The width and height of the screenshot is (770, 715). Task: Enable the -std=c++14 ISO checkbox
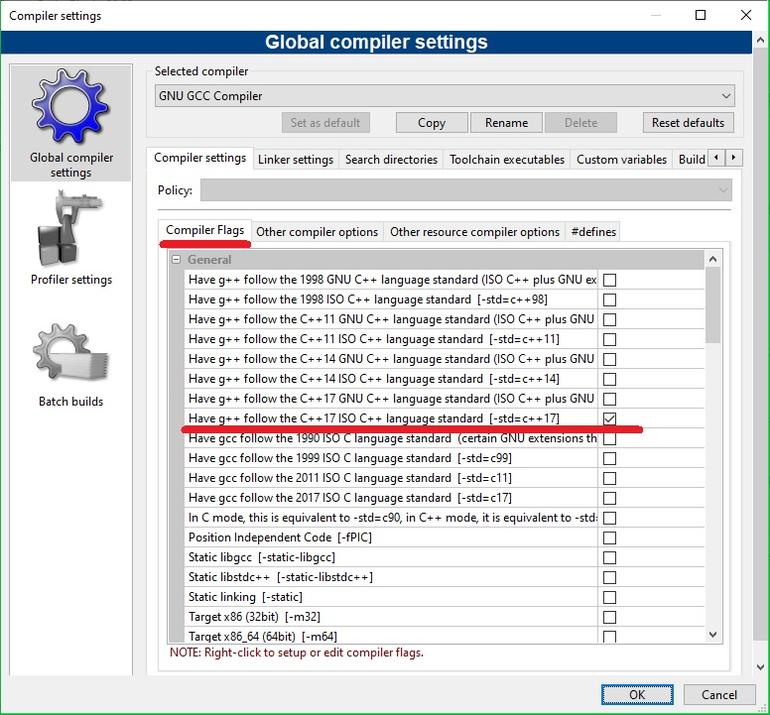tap(609, 379)
